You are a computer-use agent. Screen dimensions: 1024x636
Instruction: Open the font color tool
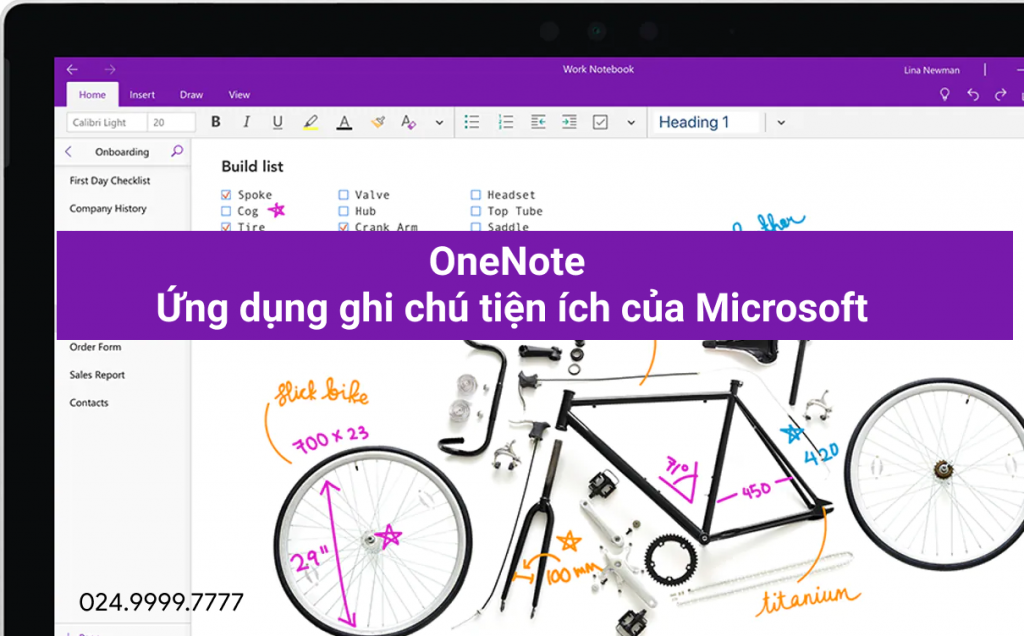(343, 121)
